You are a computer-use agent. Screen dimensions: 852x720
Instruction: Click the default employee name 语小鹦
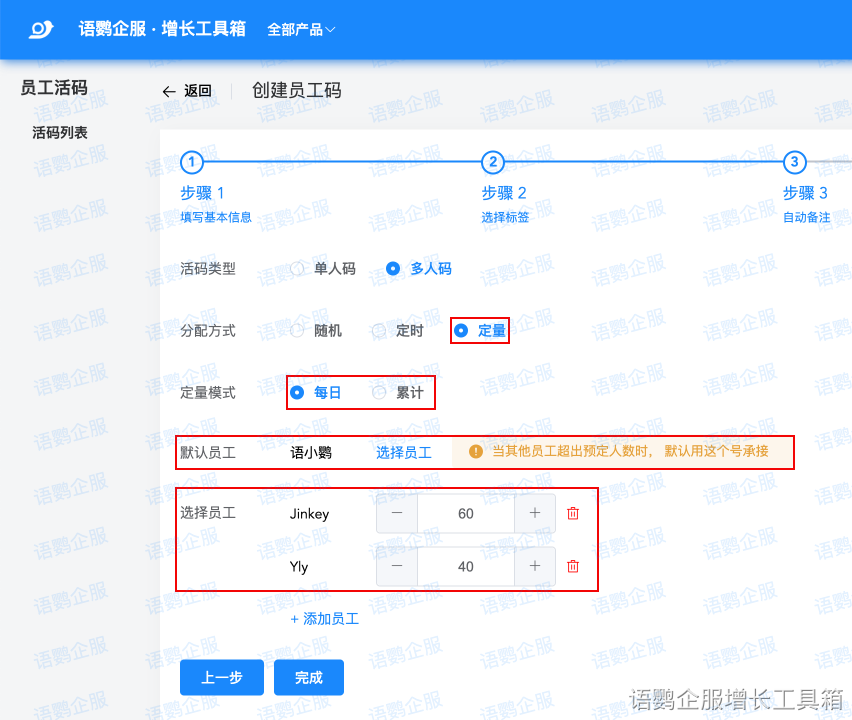[311, 453]
